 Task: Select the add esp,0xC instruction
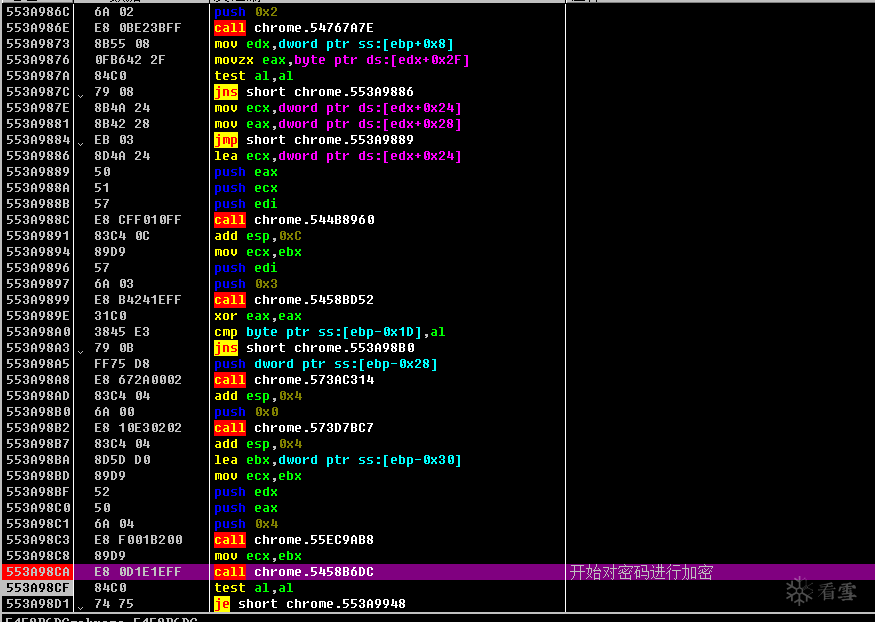pyautogui.click(x=258, y=236)
